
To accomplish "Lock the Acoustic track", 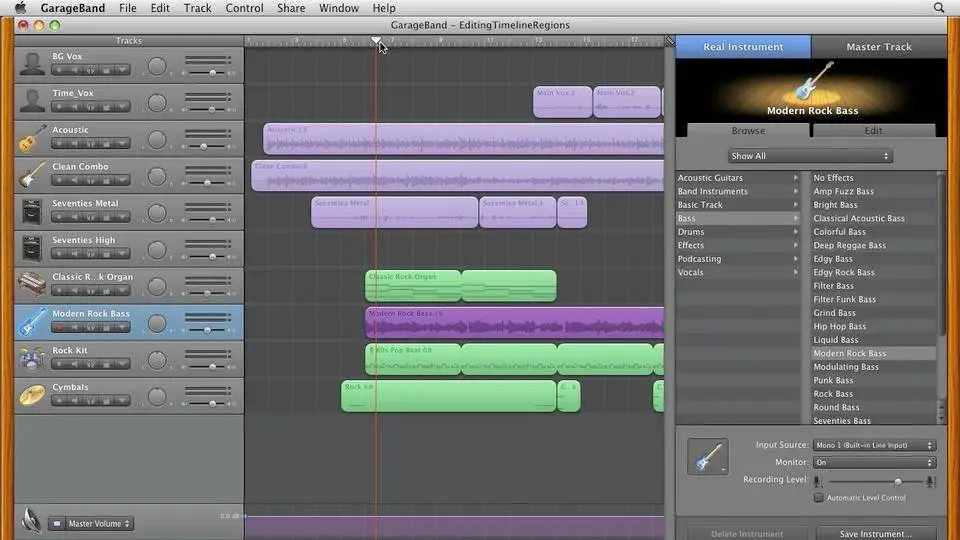I will (107, 144).
